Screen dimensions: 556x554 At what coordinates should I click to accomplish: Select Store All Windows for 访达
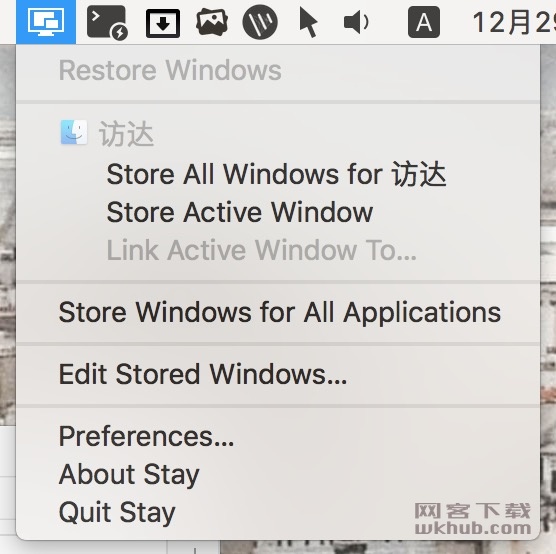coord(278,174)
